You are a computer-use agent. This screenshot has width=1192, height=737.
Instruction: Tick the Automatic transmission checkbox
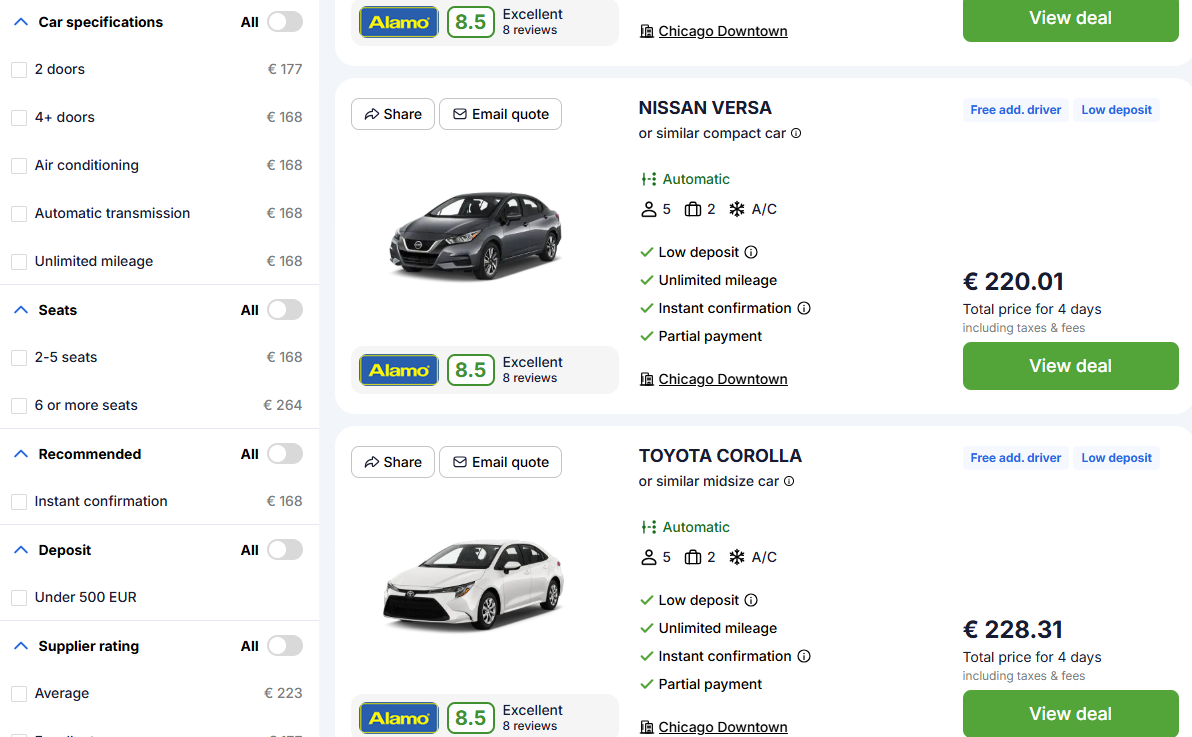coord(19,214)
